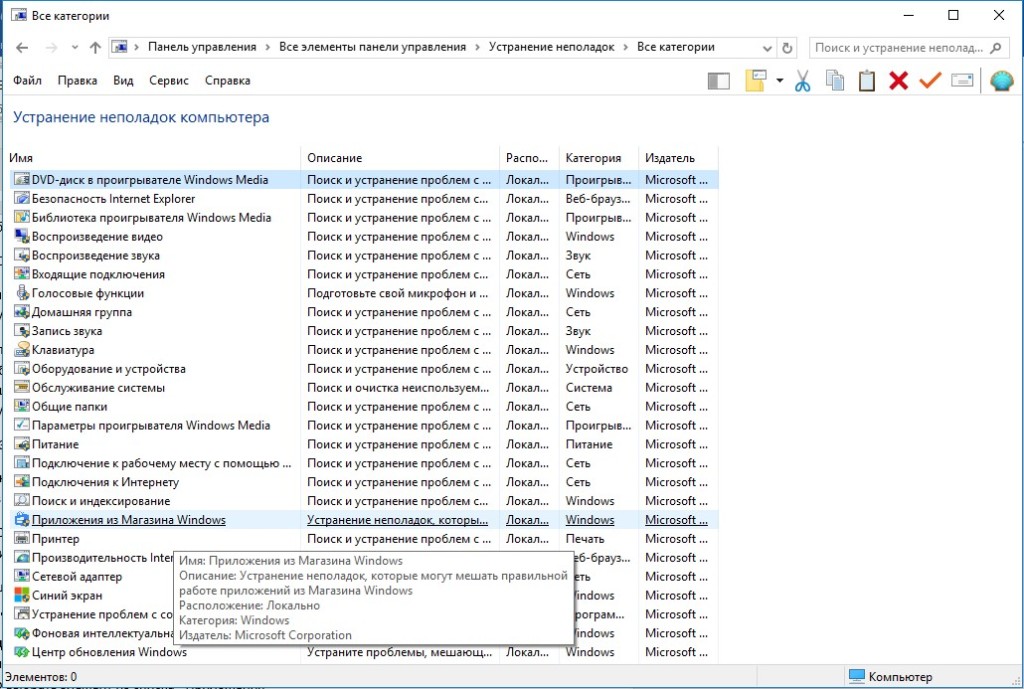Click the orange checkmark Properties icon

click(x=930, y=80)
